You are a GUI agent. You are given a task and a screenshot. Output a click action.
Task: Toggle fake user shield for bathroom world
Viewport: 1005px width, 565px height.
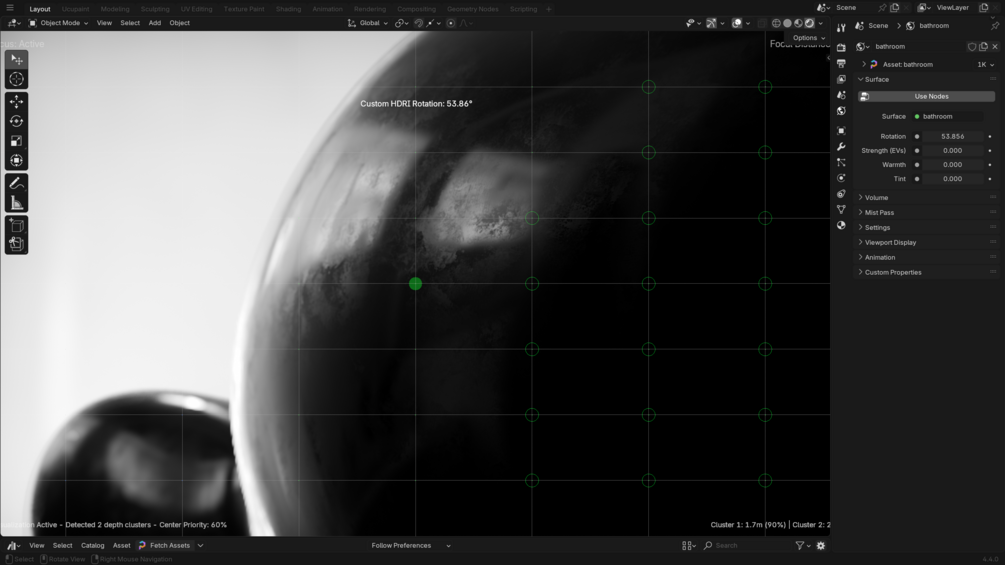tap(972, 47)
